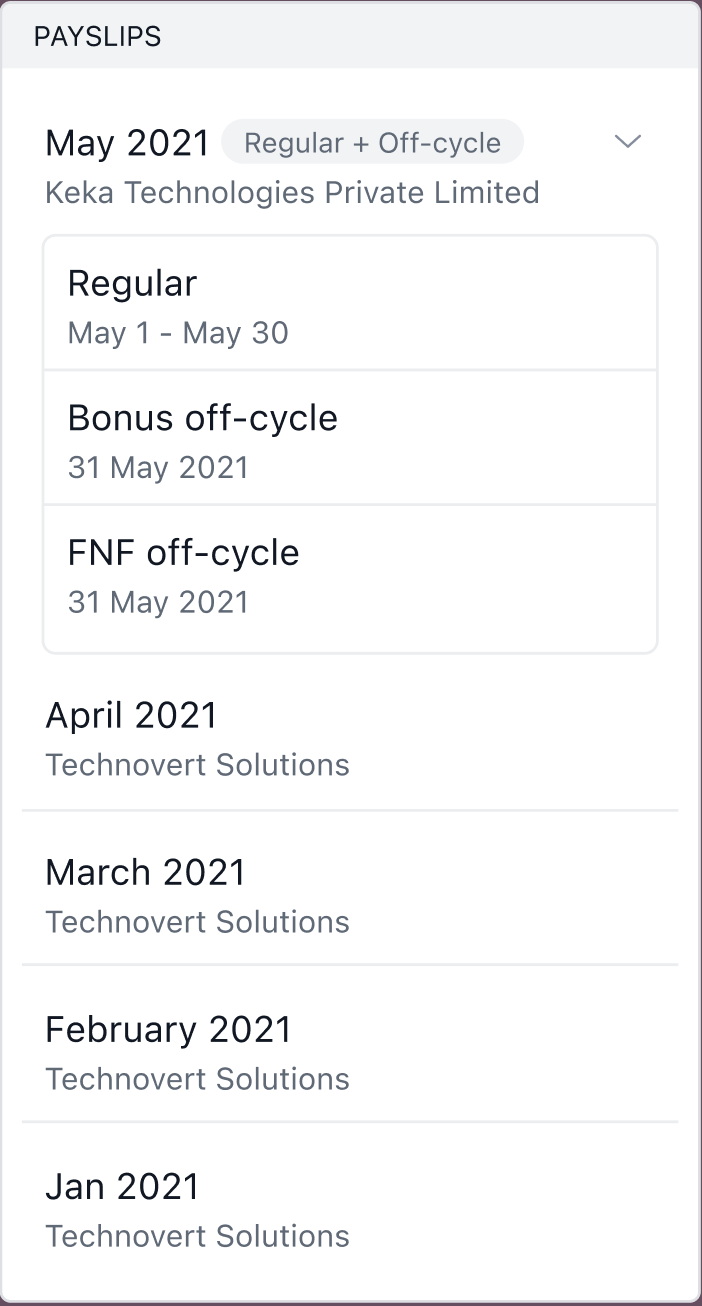Click Technovert Solutions under March 2021
Viewport: 702px width, 1306px height.
click(197, 921)
